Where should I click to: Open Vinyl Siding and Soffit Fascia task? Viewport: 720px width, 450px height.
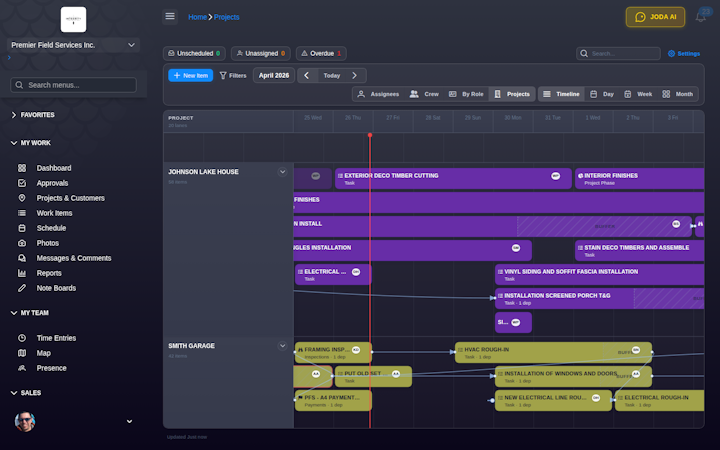[599, 275]
